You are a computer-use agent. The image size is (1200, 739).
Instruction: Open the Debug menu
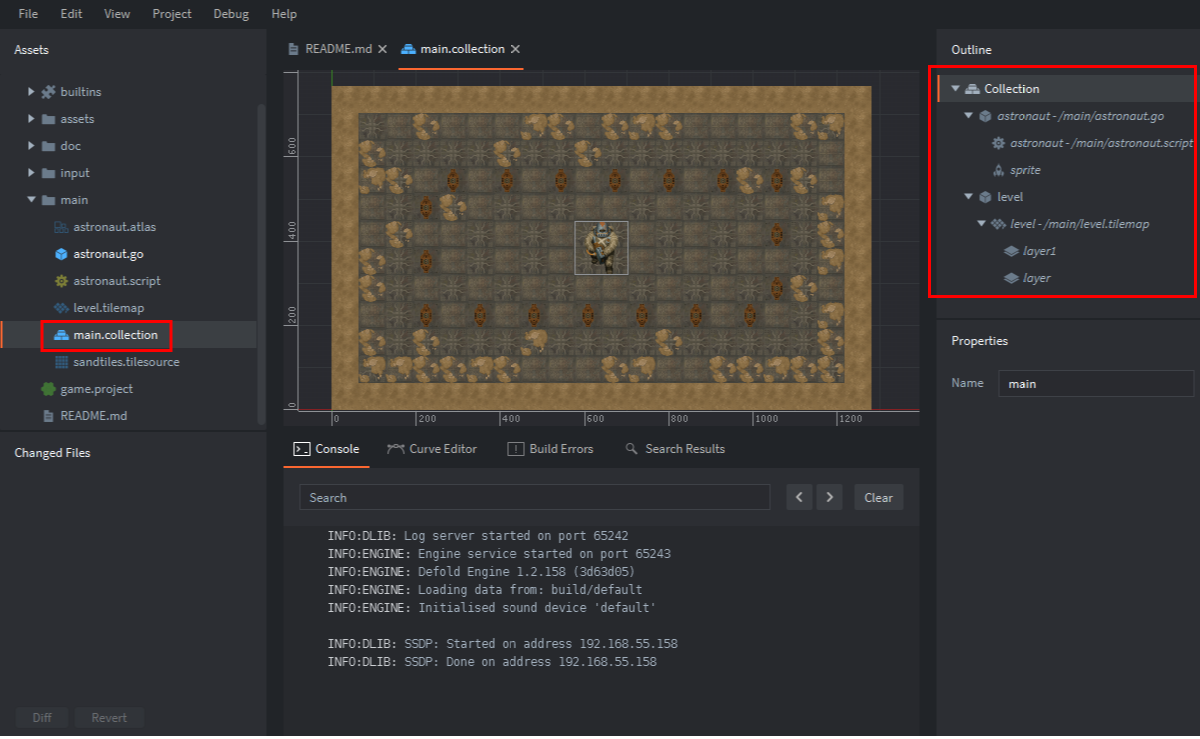click(232, 14)
